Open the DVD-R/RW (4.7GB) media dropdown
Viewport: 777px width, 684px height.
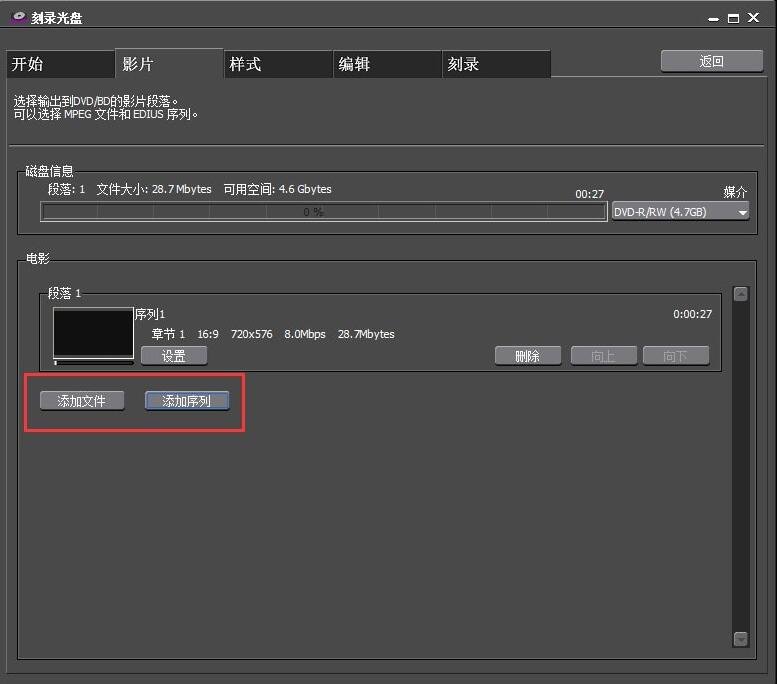point(680,212)
